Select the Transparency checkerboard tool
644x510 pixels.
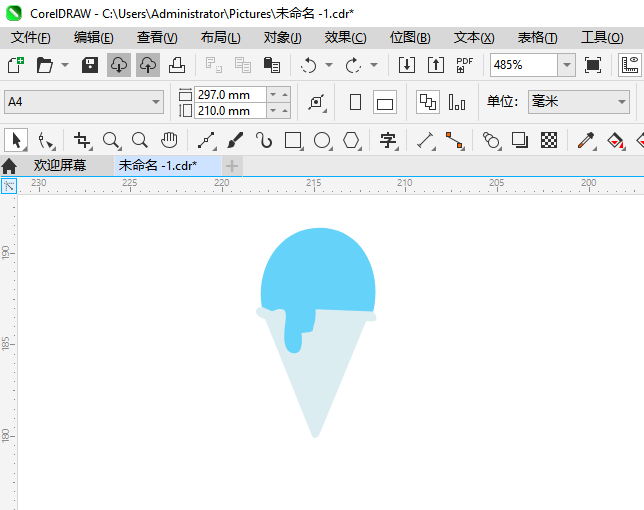549,140
